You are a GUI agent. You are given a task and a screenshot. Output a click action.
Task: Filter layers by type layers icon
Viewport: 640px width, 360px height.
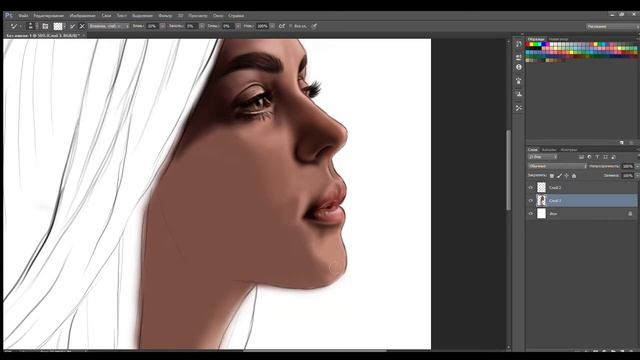pos(597,157)
